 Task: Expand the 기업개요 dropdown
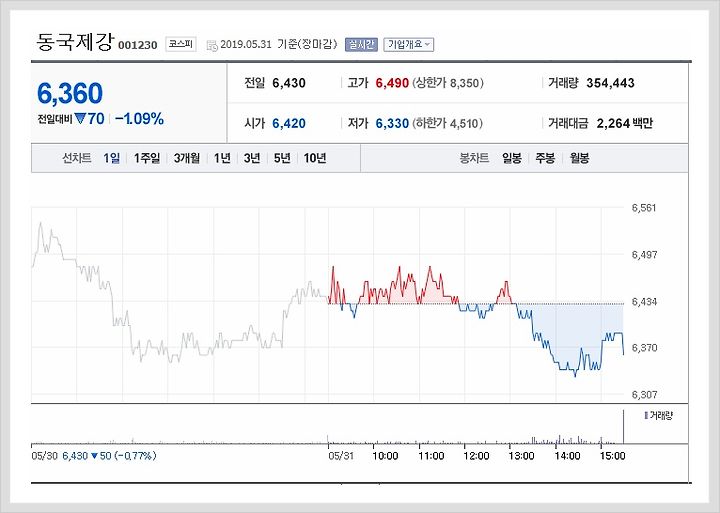tap(408, 45)
